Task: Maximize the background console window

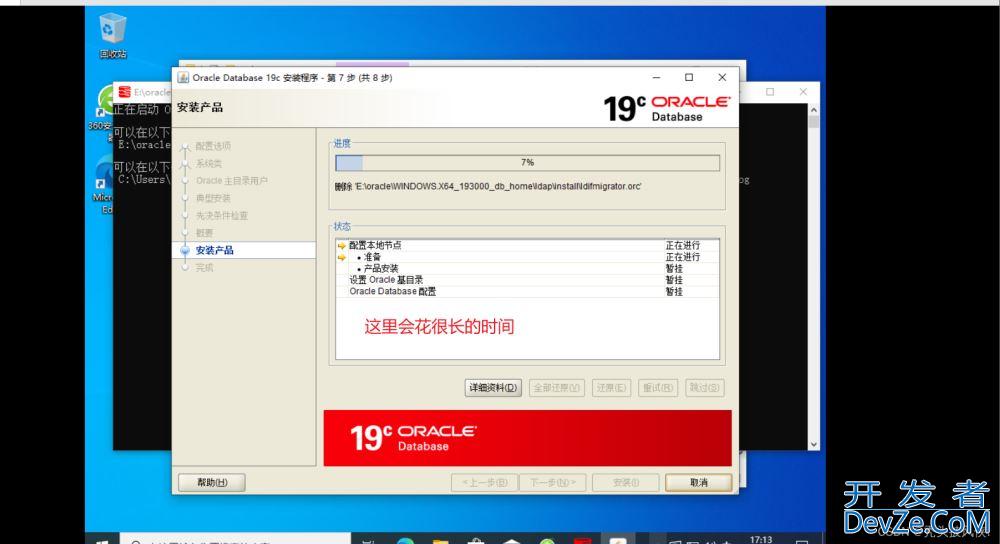Action: coord(770,92)
